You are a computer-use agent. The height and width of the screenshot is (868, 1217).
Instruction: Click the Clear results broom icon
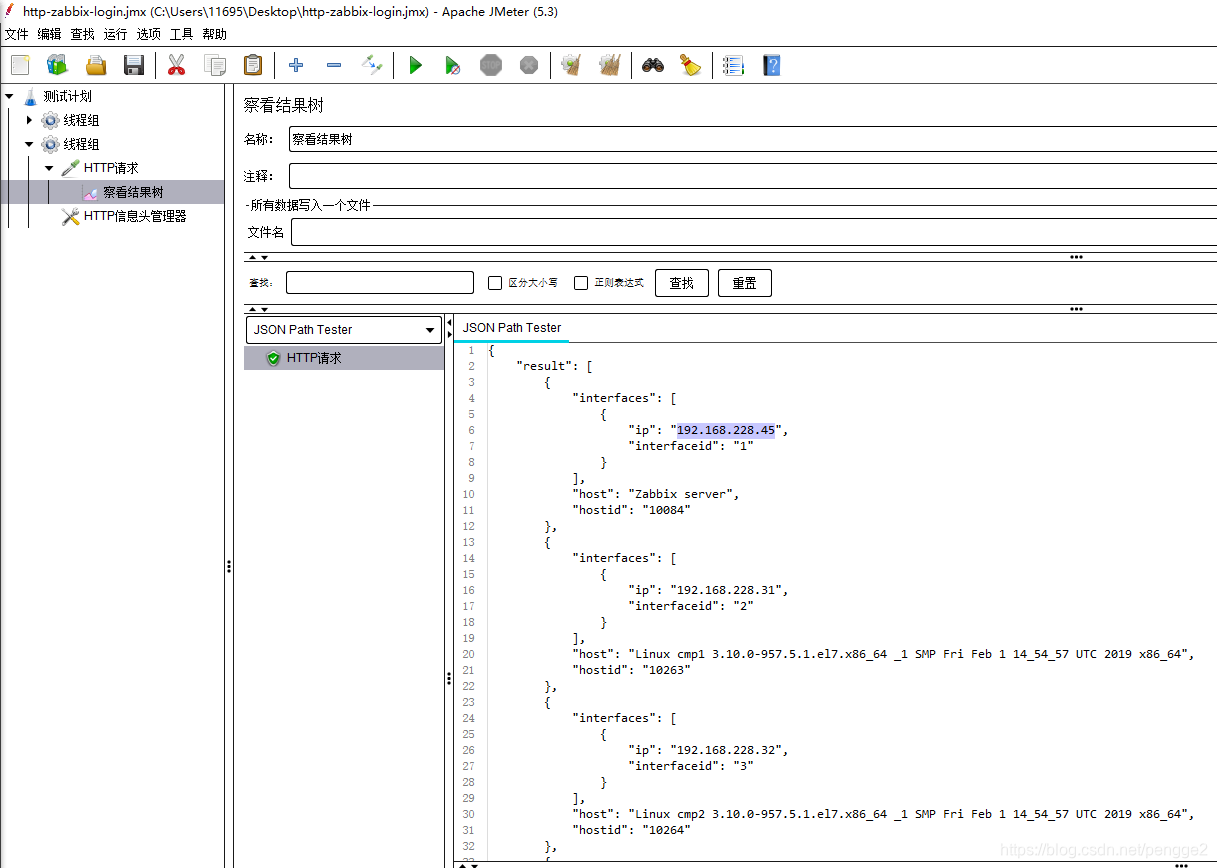click(572, 65)
